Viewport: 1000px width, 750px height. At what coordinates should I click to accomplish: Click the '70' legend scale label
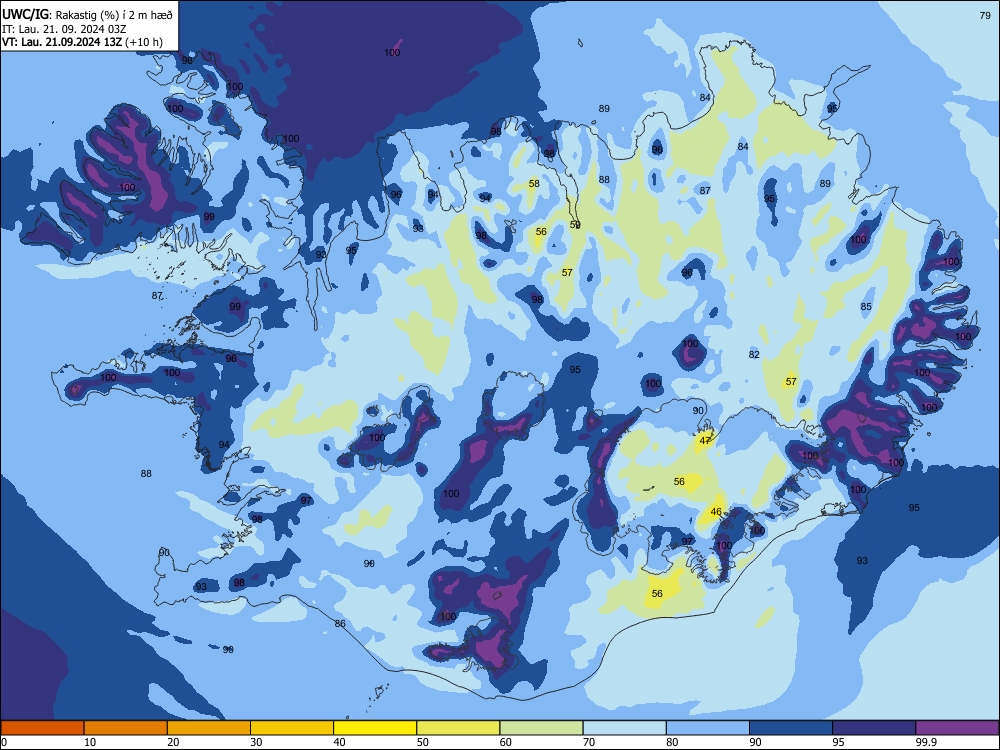pos(589,742)
